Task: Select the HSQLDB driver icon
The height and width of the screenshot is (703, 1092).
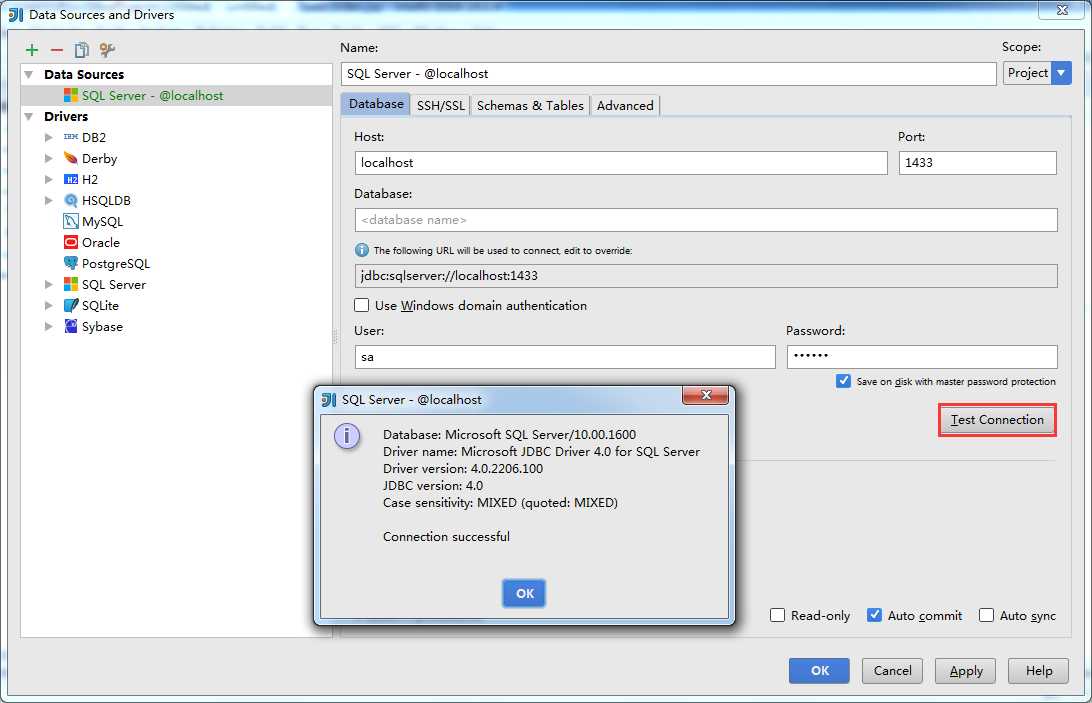Action: point(71,200)
